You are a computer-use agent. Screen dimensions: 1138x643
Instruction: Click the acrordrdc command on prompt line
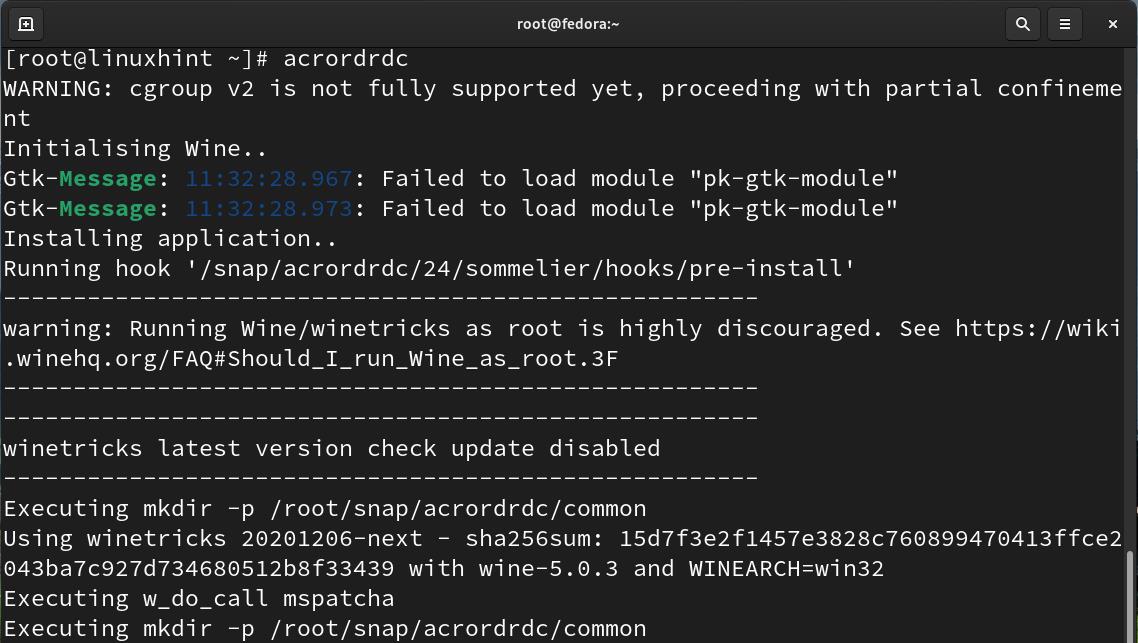click(x=346, y=58)
